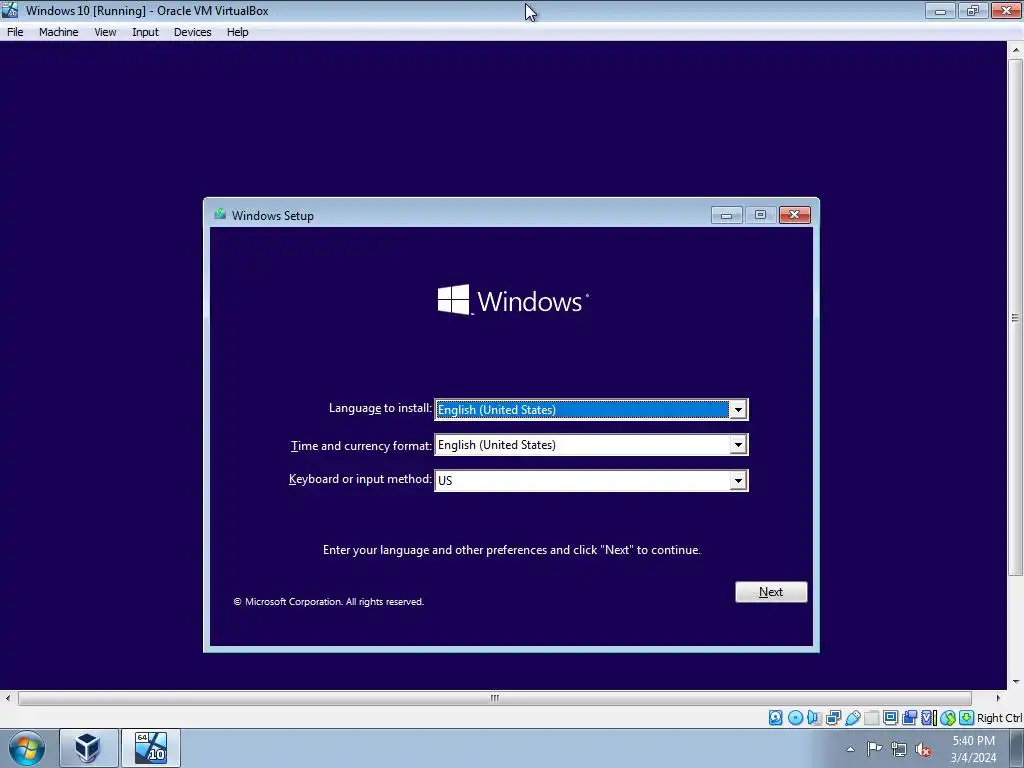Image resolution: width=1024 pixels, height=768 pixels.
Task: Click the vertical scrollbar down arrow
Action: pos(1016,682)
